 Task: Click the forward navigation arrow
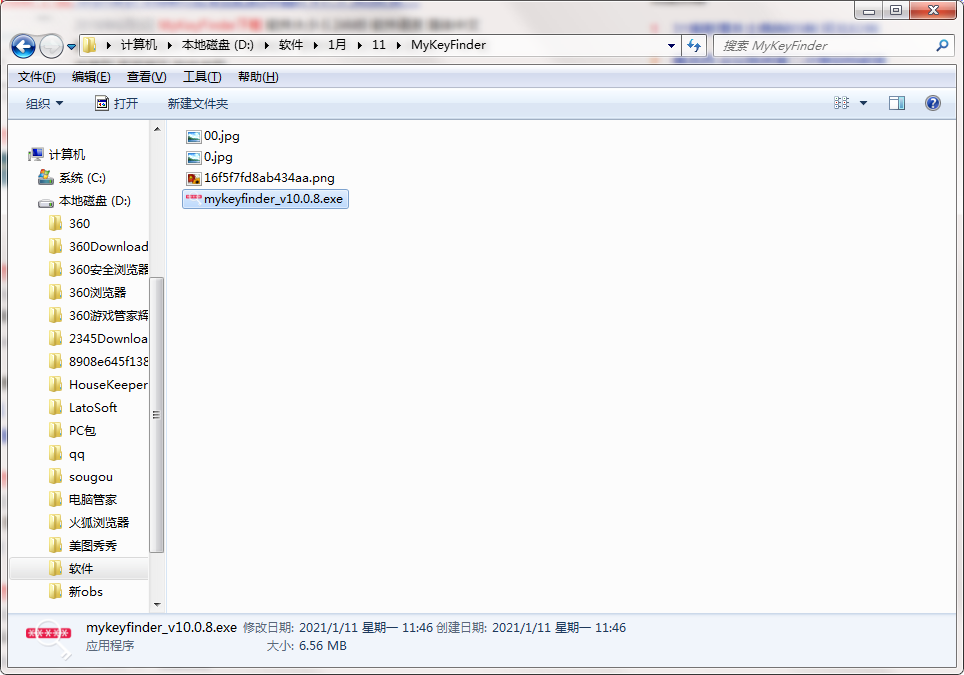click(50, 46)
